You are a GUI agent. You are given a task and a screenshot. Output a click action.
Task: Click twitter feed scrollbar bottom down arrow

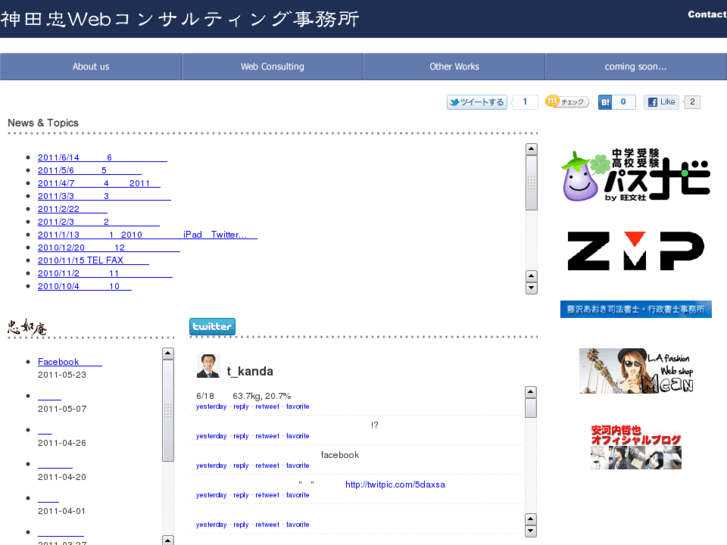tap(530, 531)
